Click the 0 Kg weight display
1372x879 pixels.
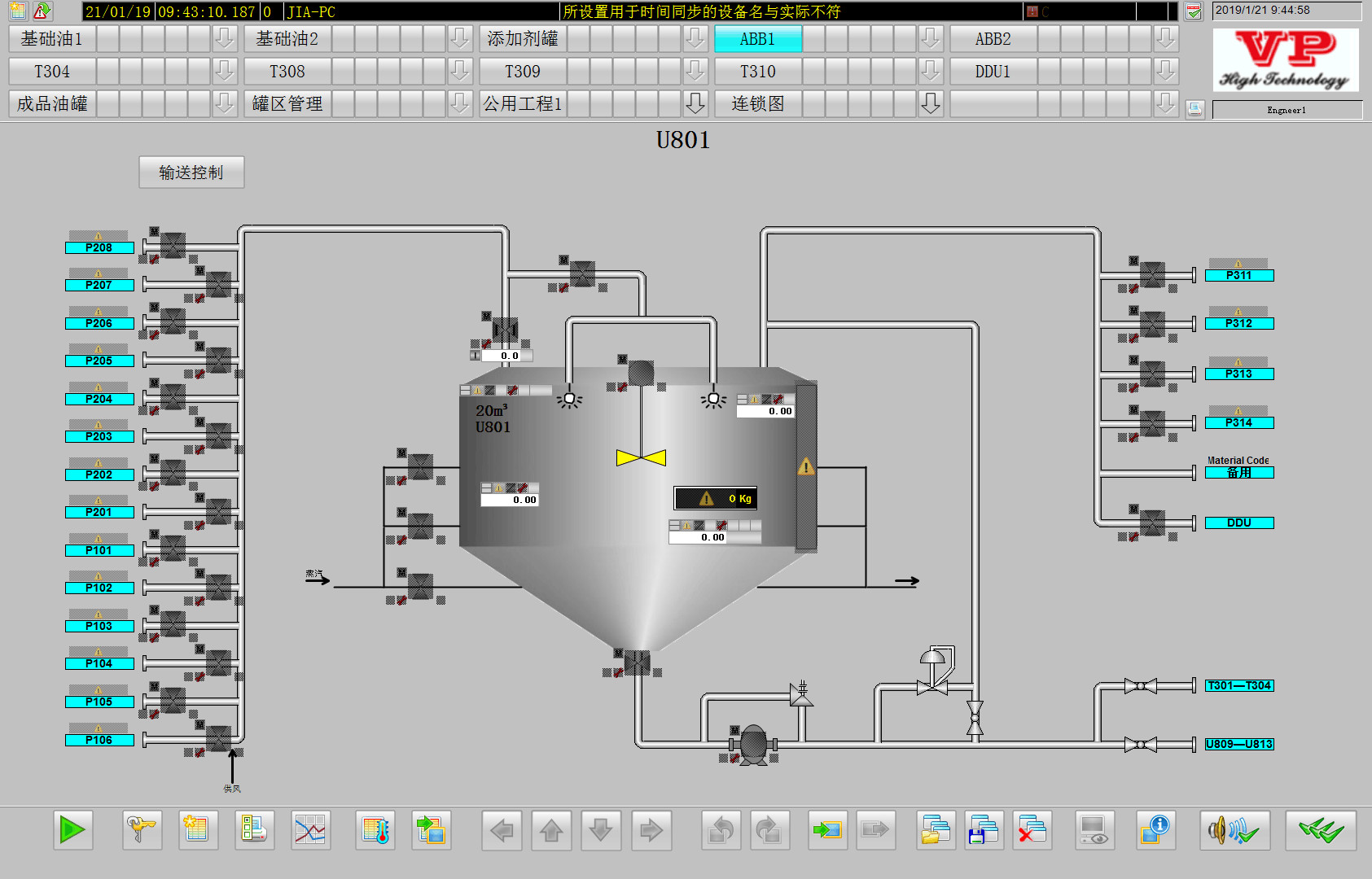tap(716, 498)
